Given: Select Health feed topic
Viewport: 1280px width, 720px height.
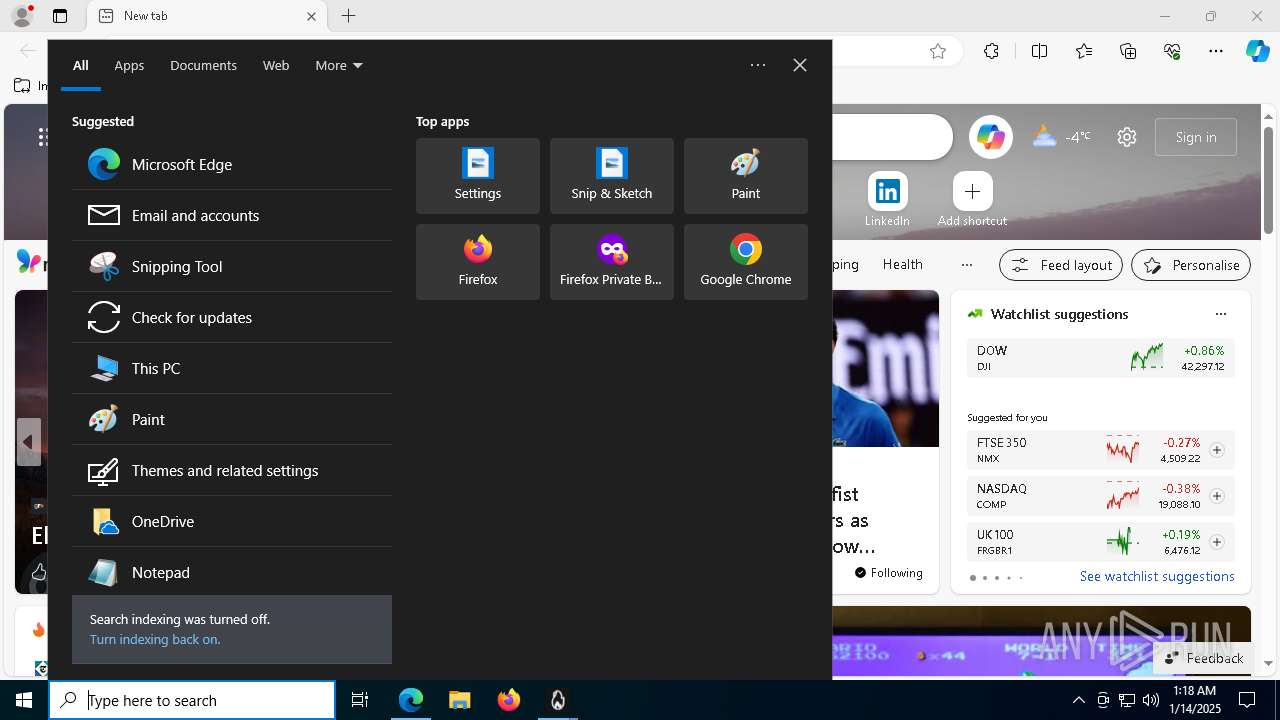Looking at the screenshot, I should pyautogui.click(x=902, y=264).
